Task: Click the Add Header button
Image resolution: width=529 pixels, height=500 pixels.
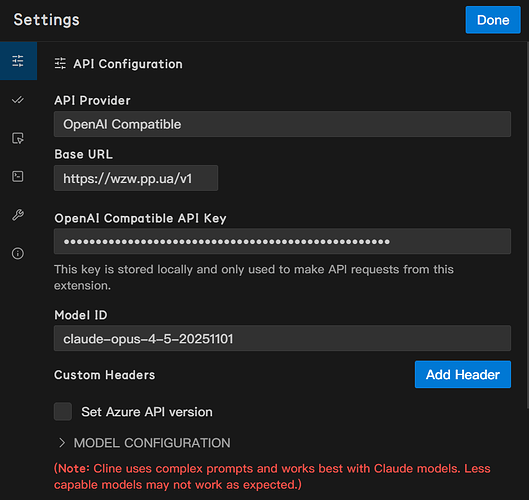Action: 463,374
